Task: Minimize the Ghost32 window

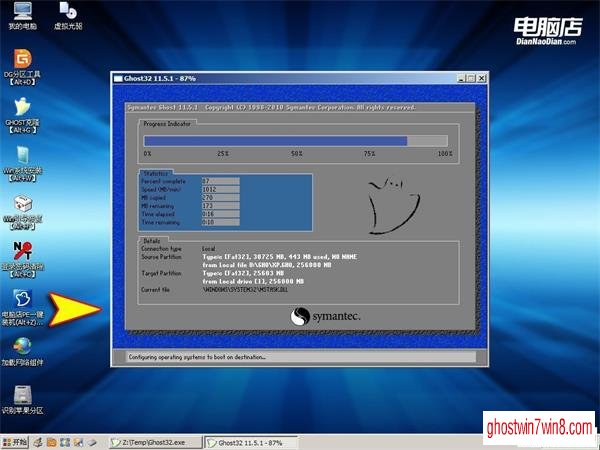Action: click(461, 78)
